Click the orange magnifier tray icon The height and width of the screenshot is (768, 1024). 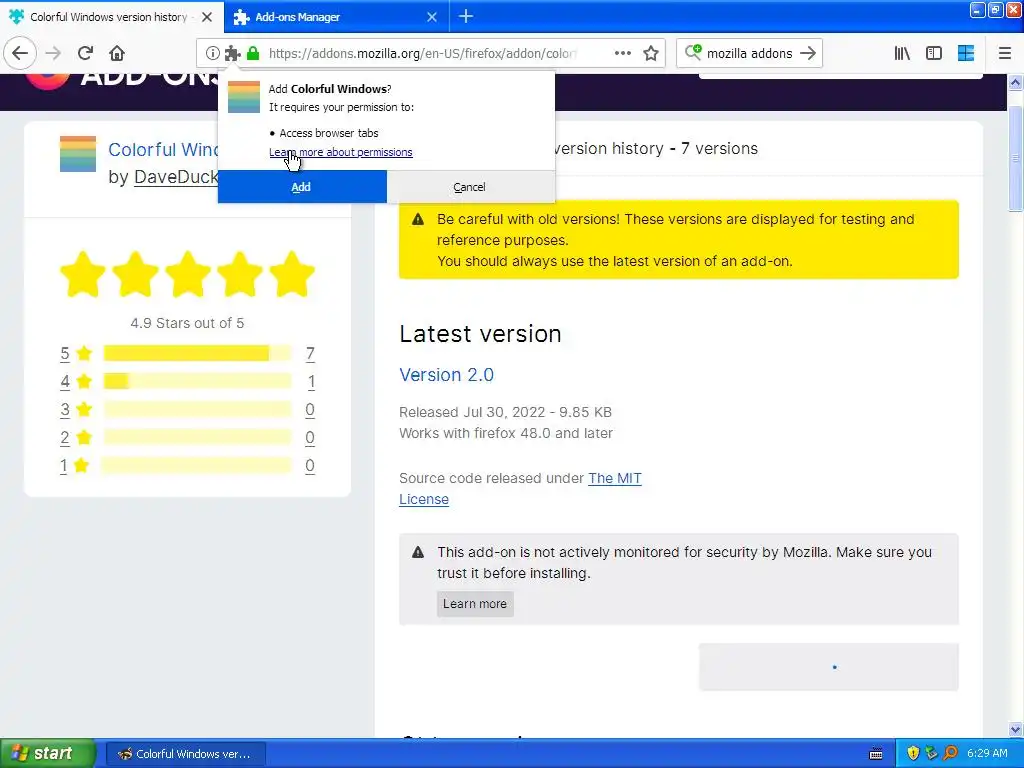pos(950,754)
